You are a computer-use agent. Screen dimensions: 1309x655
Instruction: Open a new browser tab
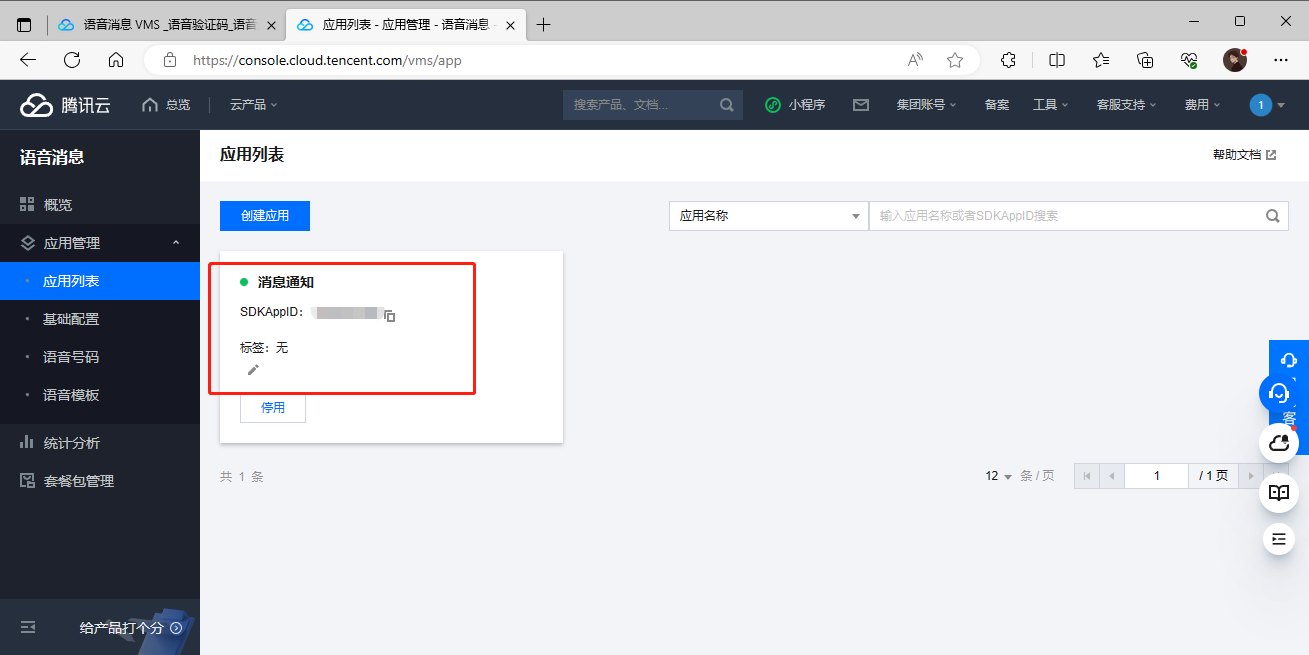[544, 25]
